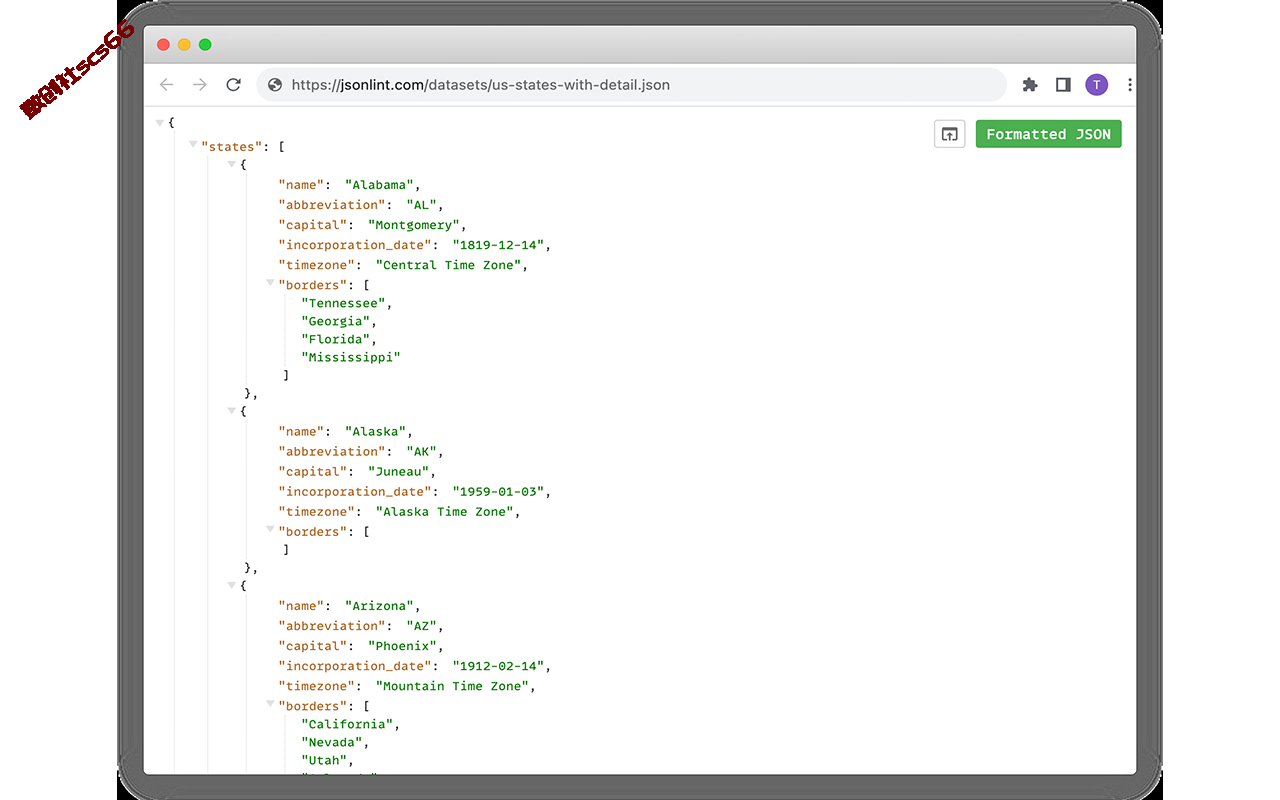The image size is (1280, 800).
Task: Click Alaska's "abbreviation" key
Action: [x=331, y=451]
